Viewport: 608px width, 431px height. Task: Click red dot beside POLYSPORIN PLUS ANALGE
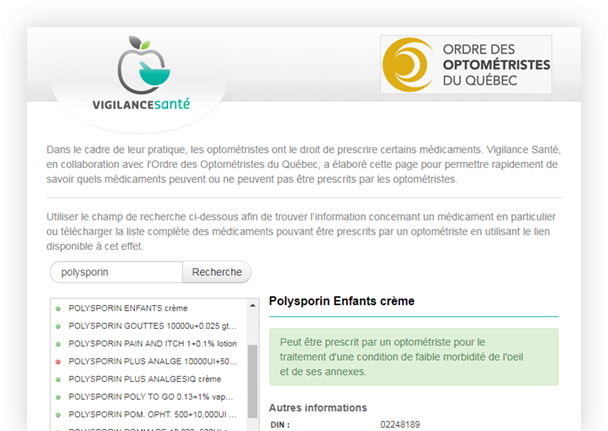pyautogui.click(x=58, y=362)
